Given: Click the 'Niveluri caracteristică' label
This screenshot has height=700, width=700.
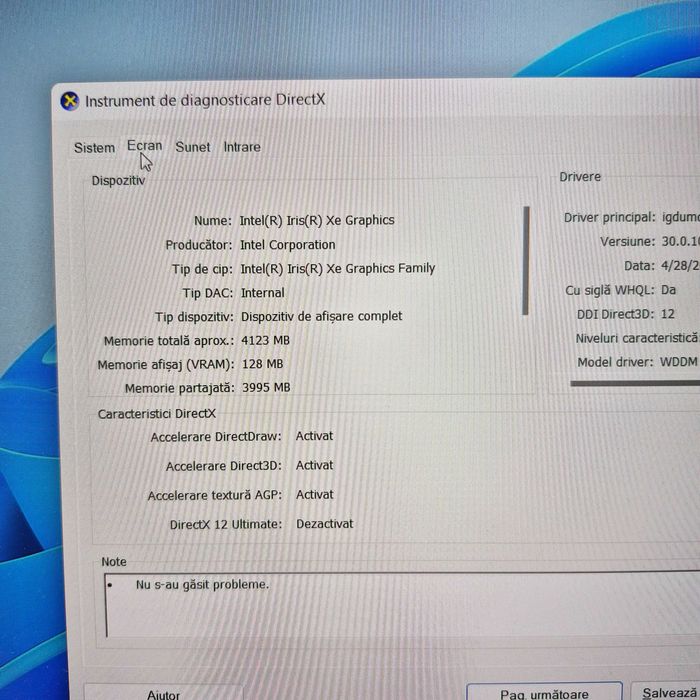Looking at the screenshot, I should (637, 338).
